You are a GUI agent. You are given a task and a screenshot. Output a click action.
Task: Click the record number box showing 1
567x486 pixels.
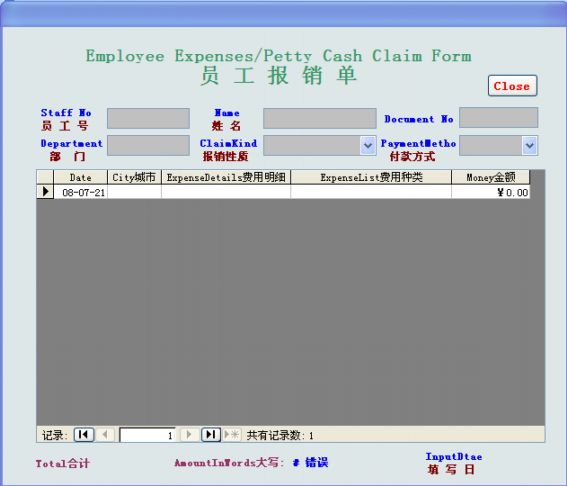click(148, 435)
